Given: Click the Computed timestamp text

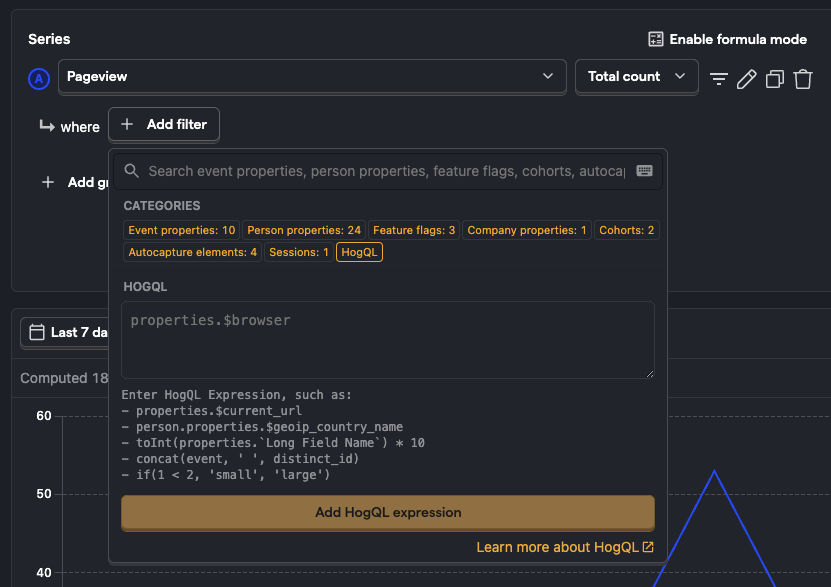Looking at the screenshot, I should point(64,378).
